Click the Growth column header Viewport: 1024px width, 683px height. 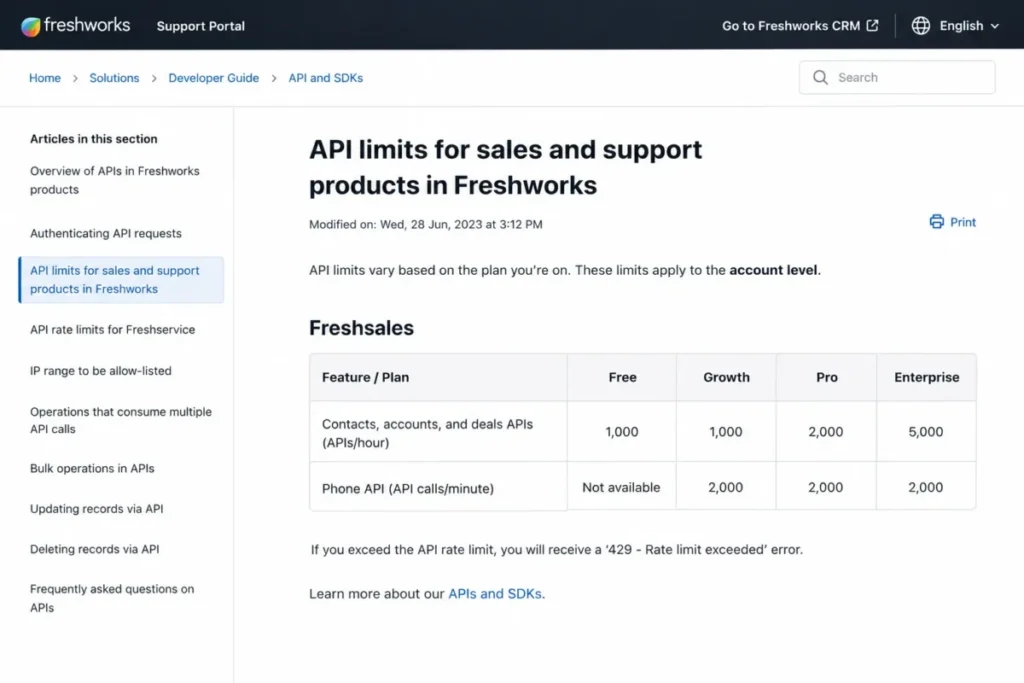(x=726, y=377)
